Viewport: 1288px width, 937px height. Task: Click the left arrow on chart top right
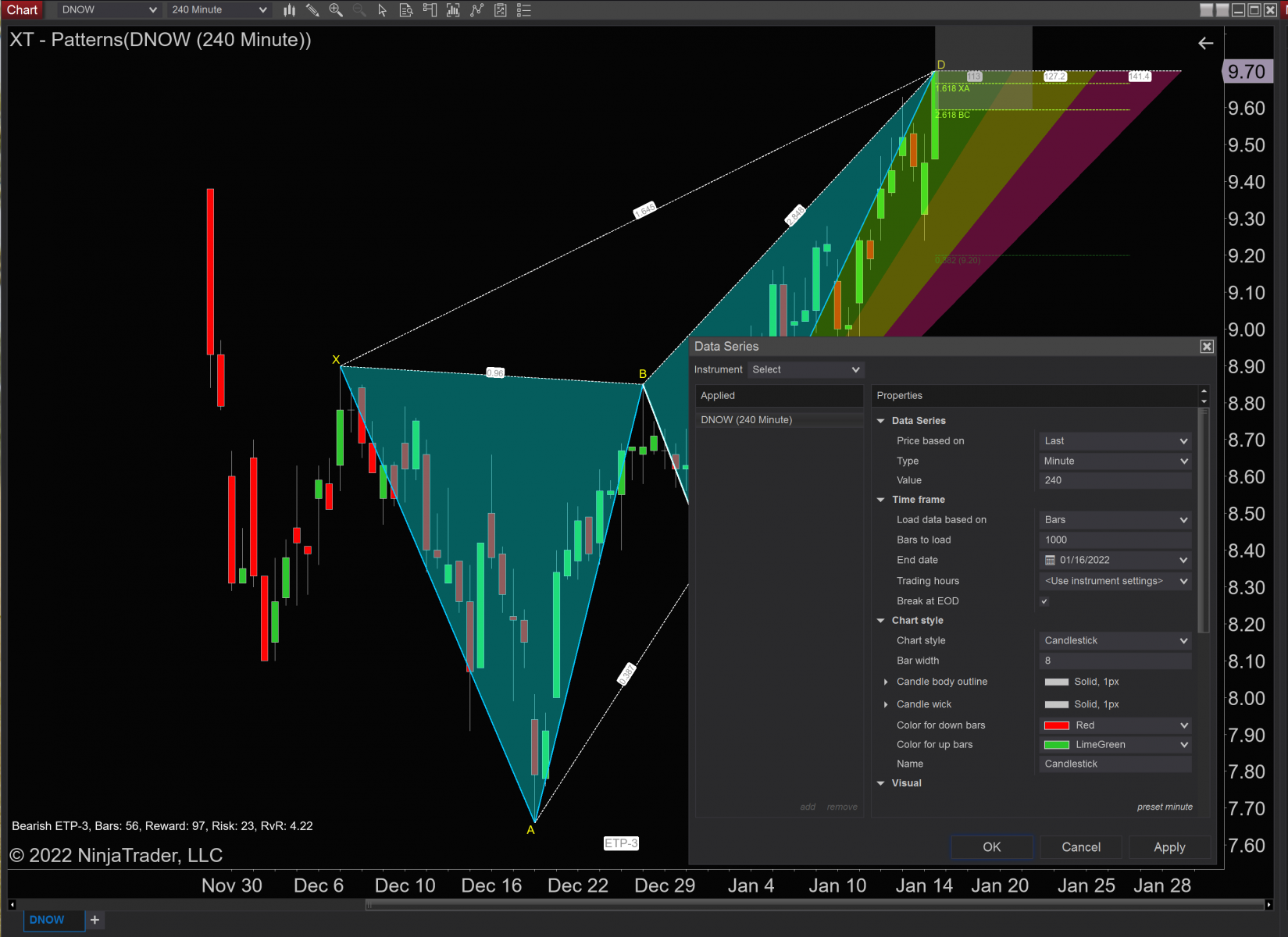1206,44
